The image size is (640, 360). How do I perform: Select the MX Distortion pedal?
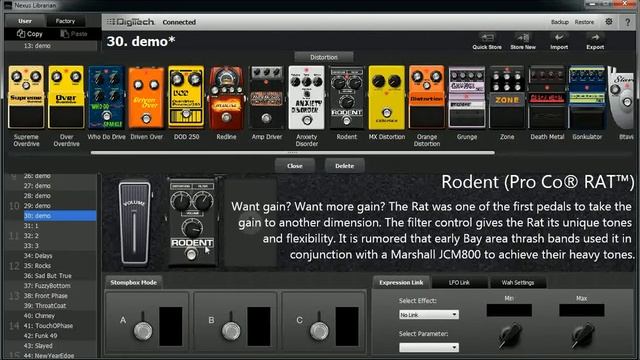pyautogui.click(x=387, y=97)
